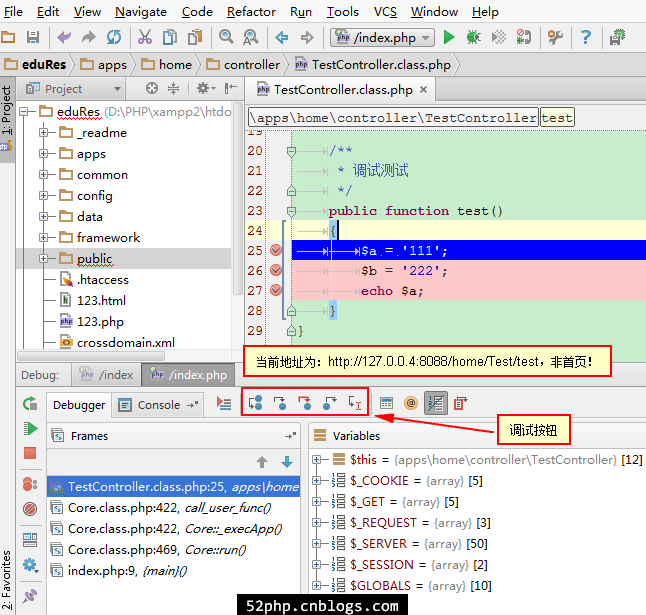Toggle breakpoint on line 25
The height and width of the screenshot is (615, 646).
(x=276, y=250)
